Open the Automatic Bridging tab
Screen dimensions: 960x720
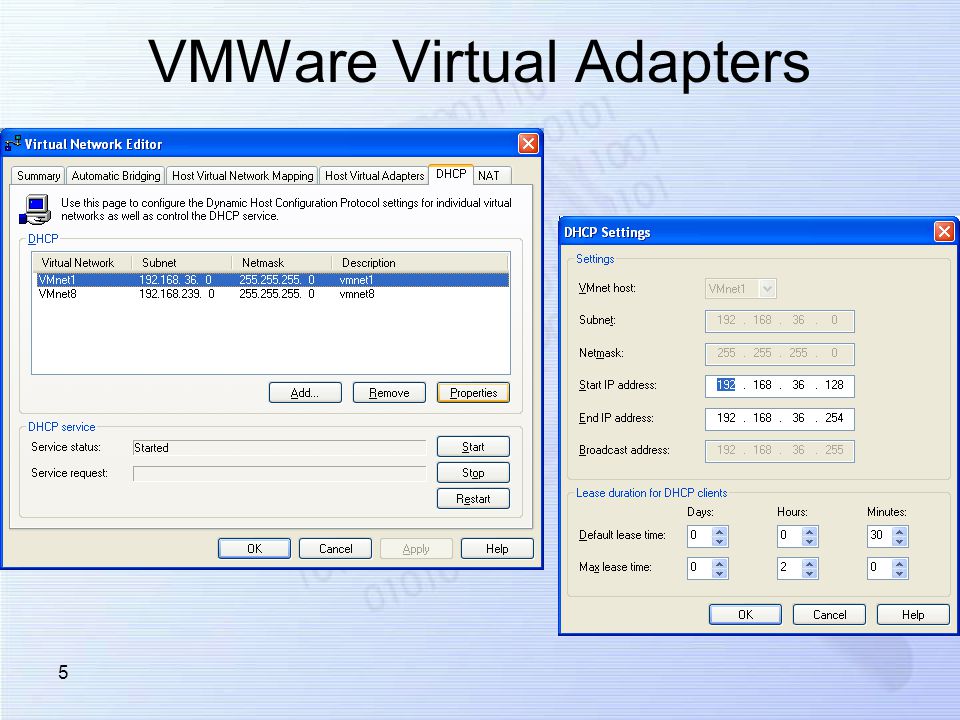[116, 176]
